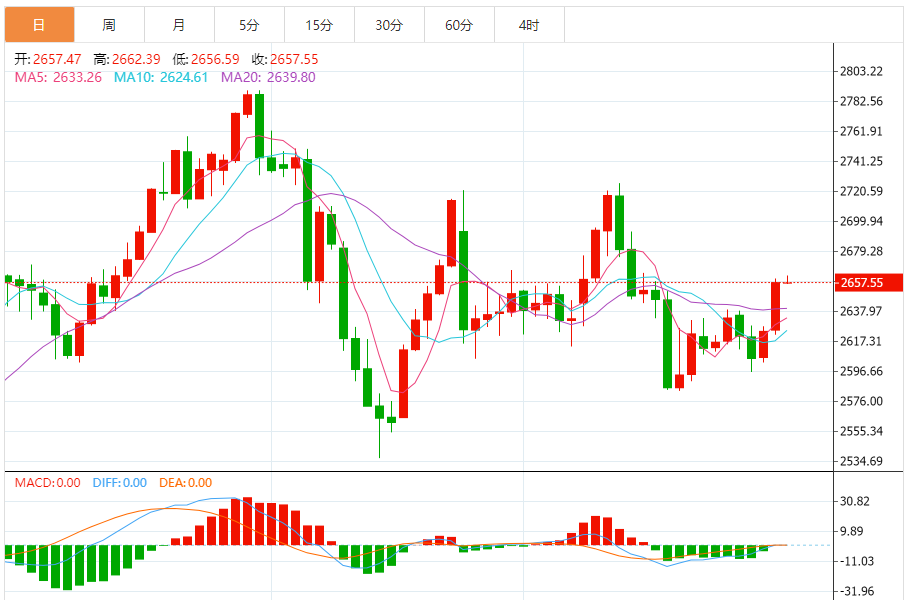Image resolution: width=907 pixels, height=600 pixels.
Task: Click the 开:2657.47 open price value
Action: pos(48,59)
